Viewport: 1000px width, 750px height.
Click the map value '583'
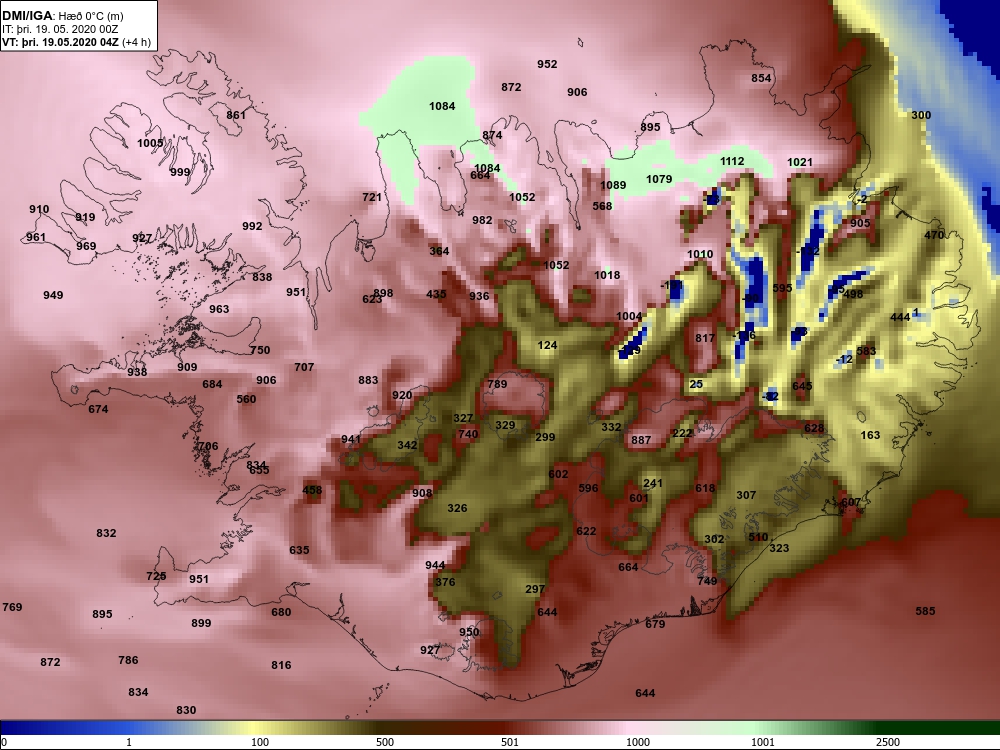[866, 351]
